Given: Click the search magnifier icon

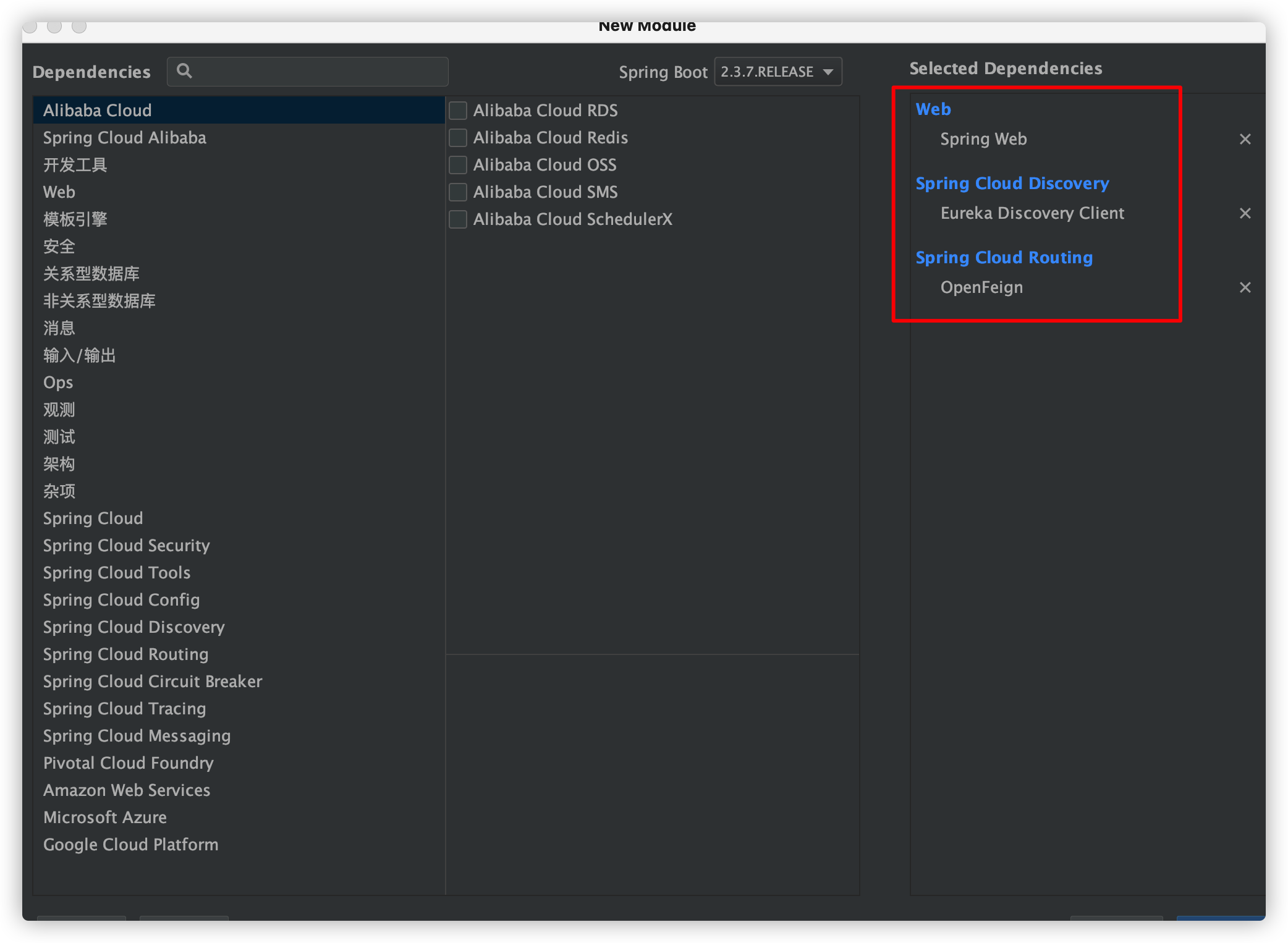Looking at the screenshot, I should 184,71.
